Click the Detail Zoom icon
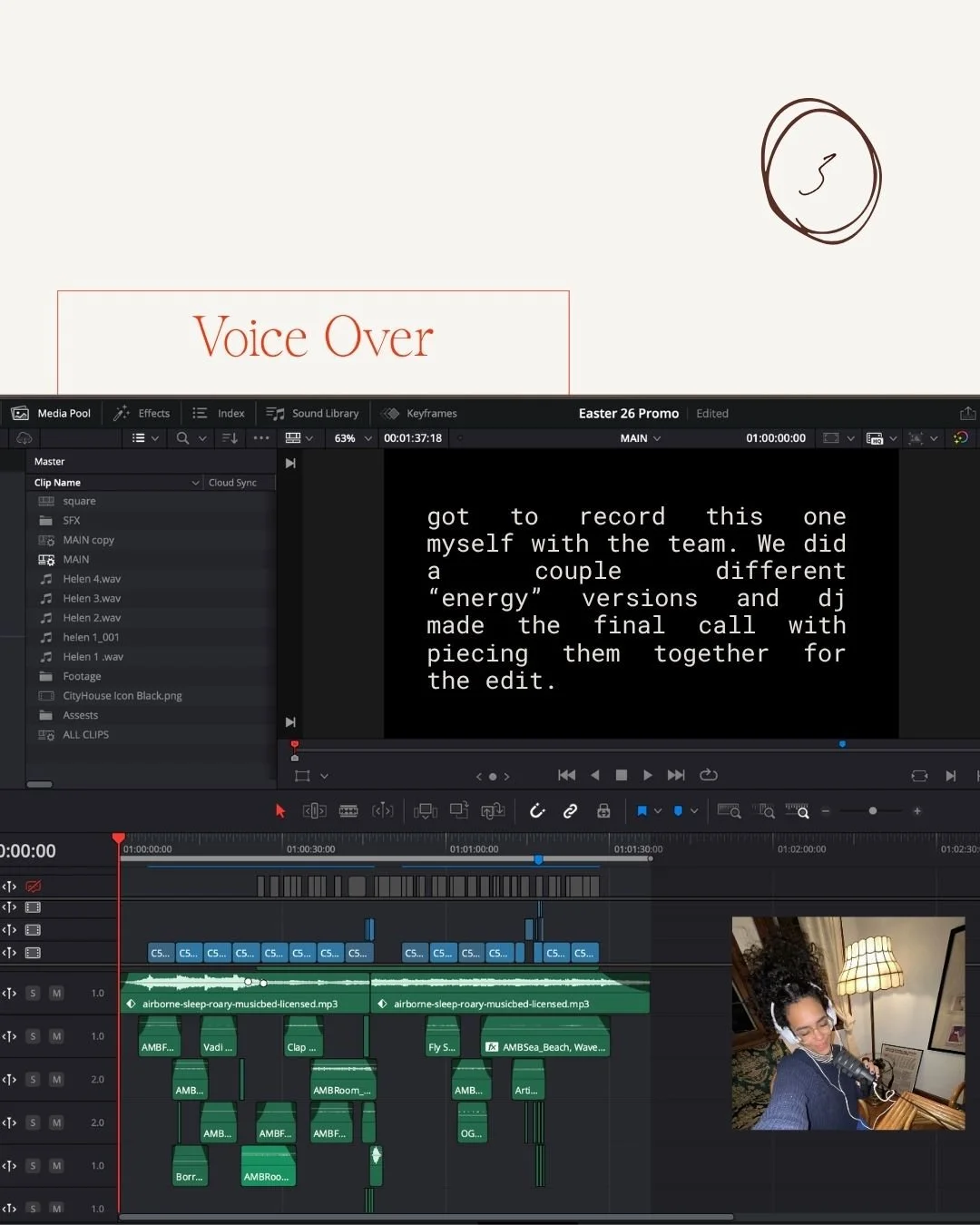The image size is (980, 1225). pyautogui.click(x=766, y=811)
